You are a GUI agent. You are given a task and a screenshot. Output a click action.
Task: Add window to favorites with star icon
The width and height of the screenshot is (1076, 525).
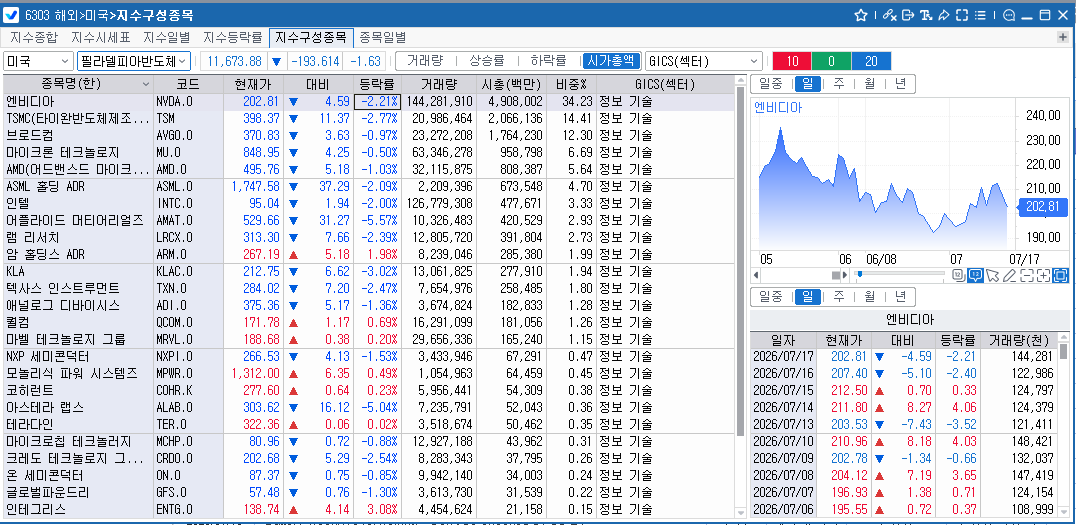pos(861,15)
